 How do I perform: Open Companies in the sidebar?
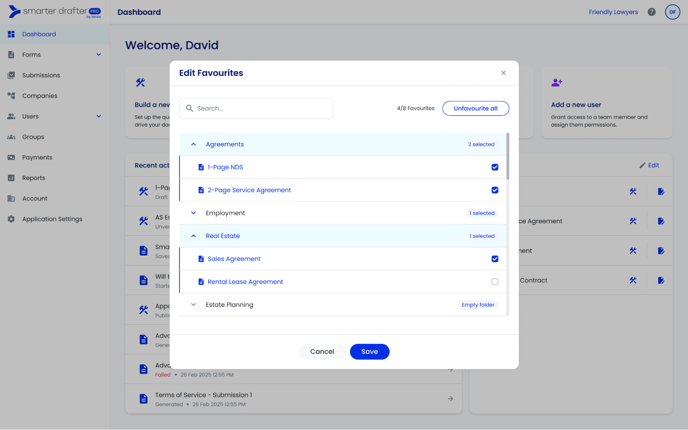click(55, 96)
